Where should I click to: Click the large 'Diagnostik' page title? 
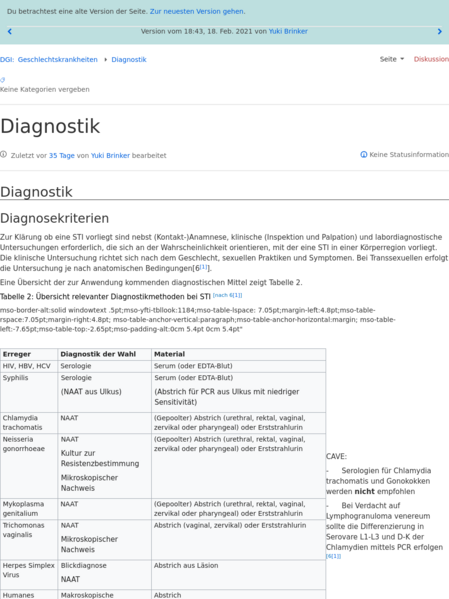[50, 126]
